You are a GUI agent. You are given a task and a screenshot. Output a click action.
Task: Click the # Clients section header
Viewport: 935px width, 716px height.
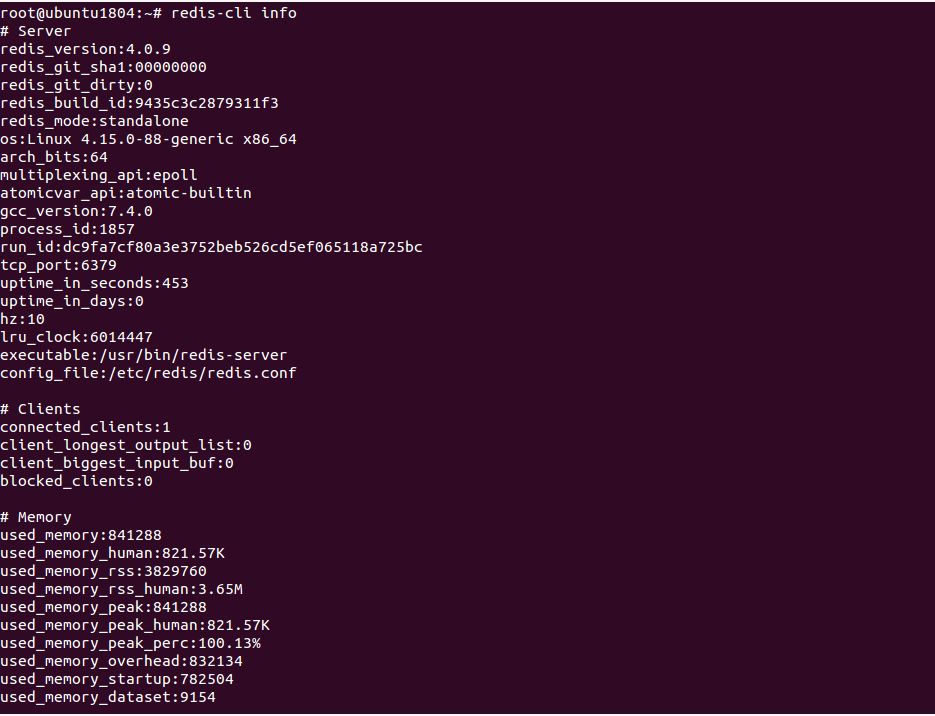tap(40, 409)
